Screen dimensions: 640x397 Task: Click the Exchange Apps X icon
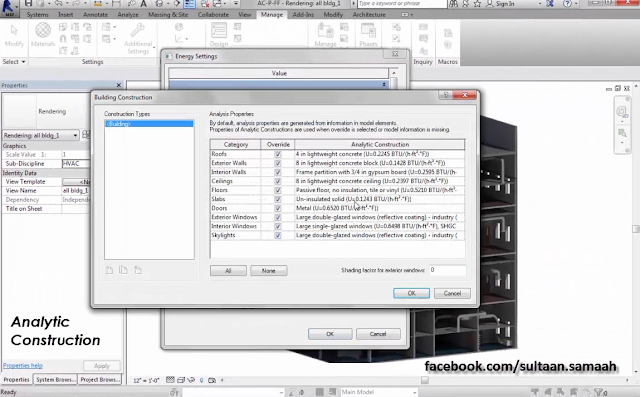[549, 4]
